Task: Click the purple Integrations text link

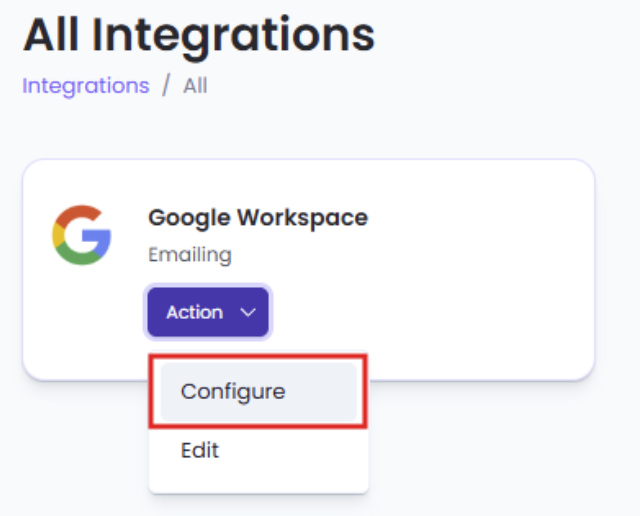Action: coord(85,85)
